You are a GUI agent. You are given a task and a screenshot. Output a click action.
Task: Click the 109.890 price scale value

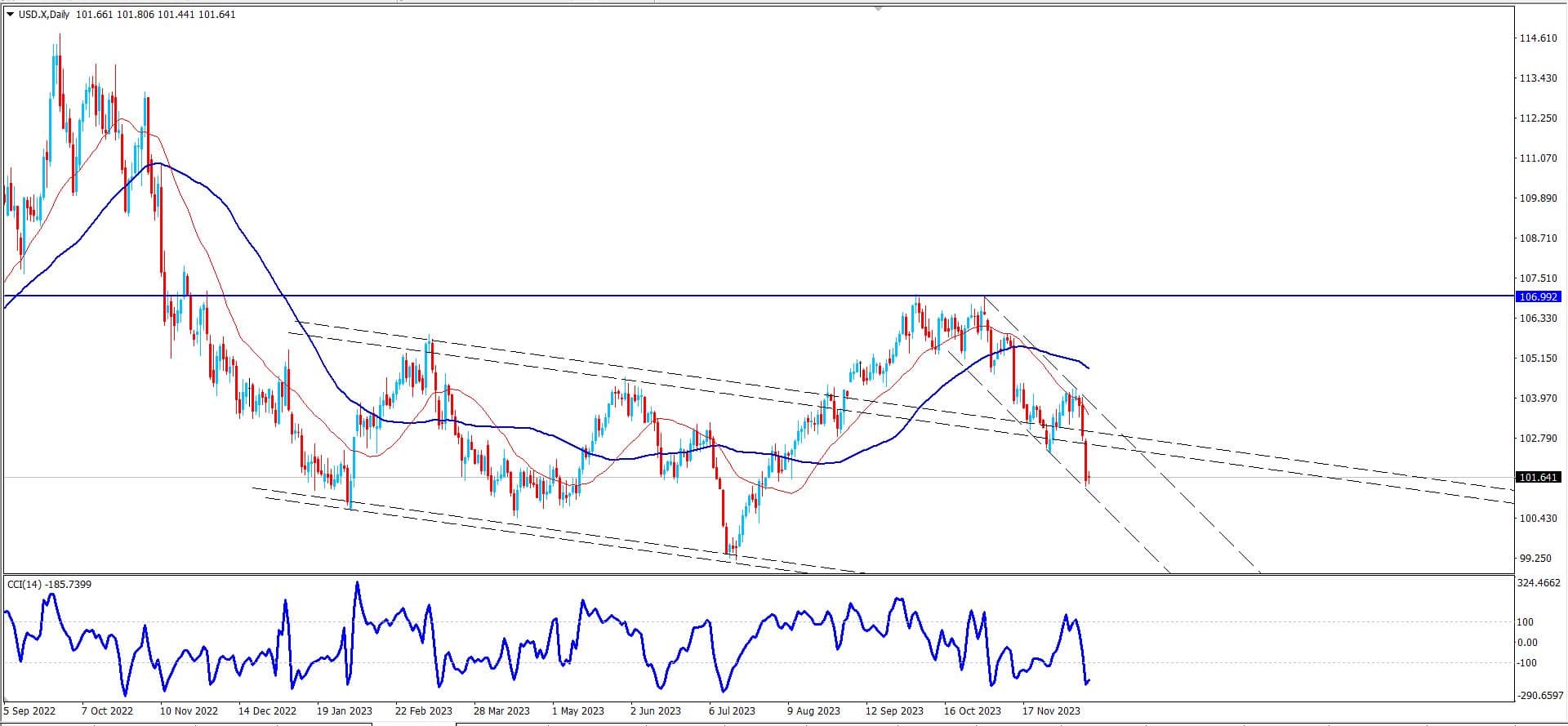1538,198
